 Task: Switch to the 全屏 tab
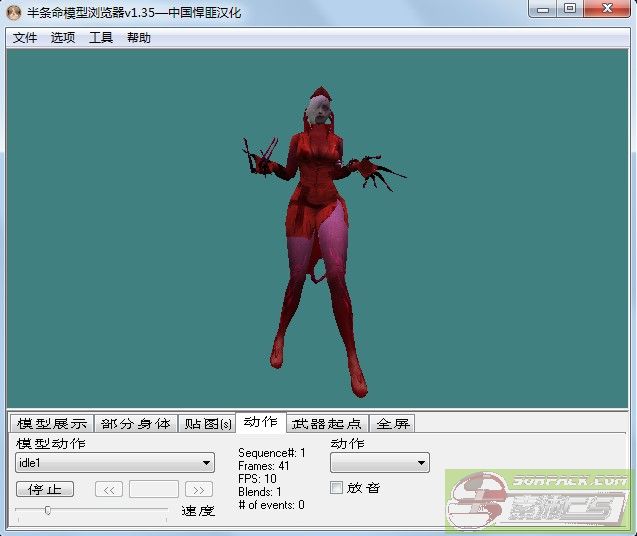(x=392, y=423)
